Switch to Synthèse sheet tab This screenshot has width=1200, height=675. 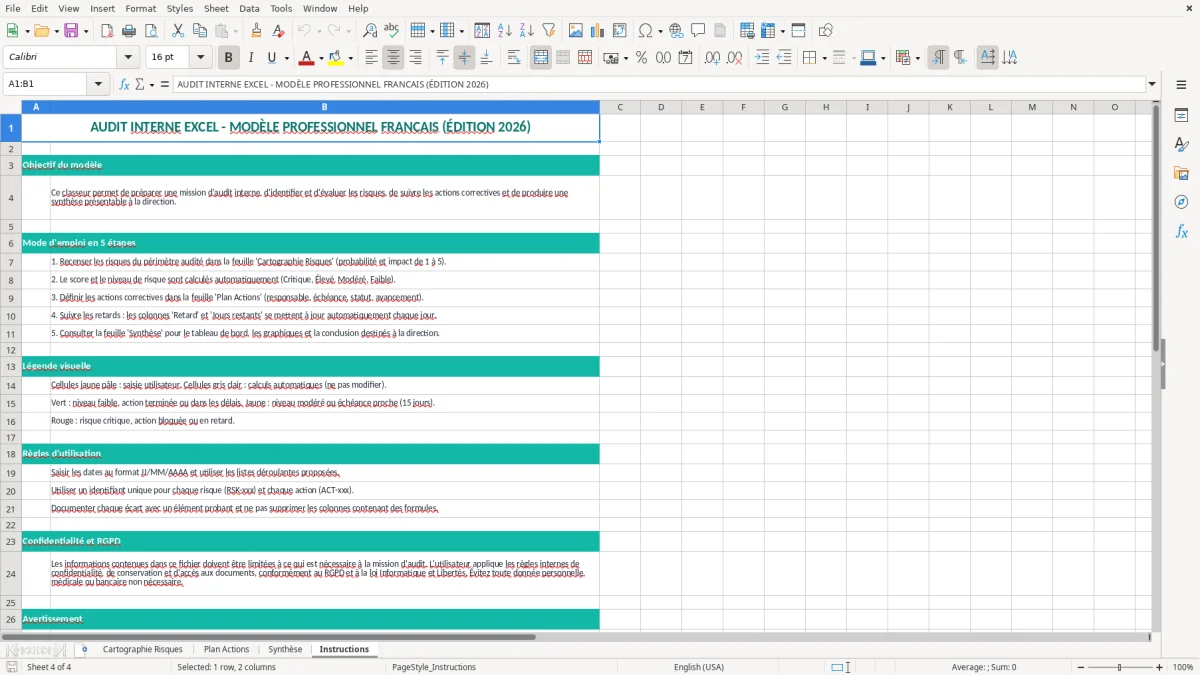[285, 649]
